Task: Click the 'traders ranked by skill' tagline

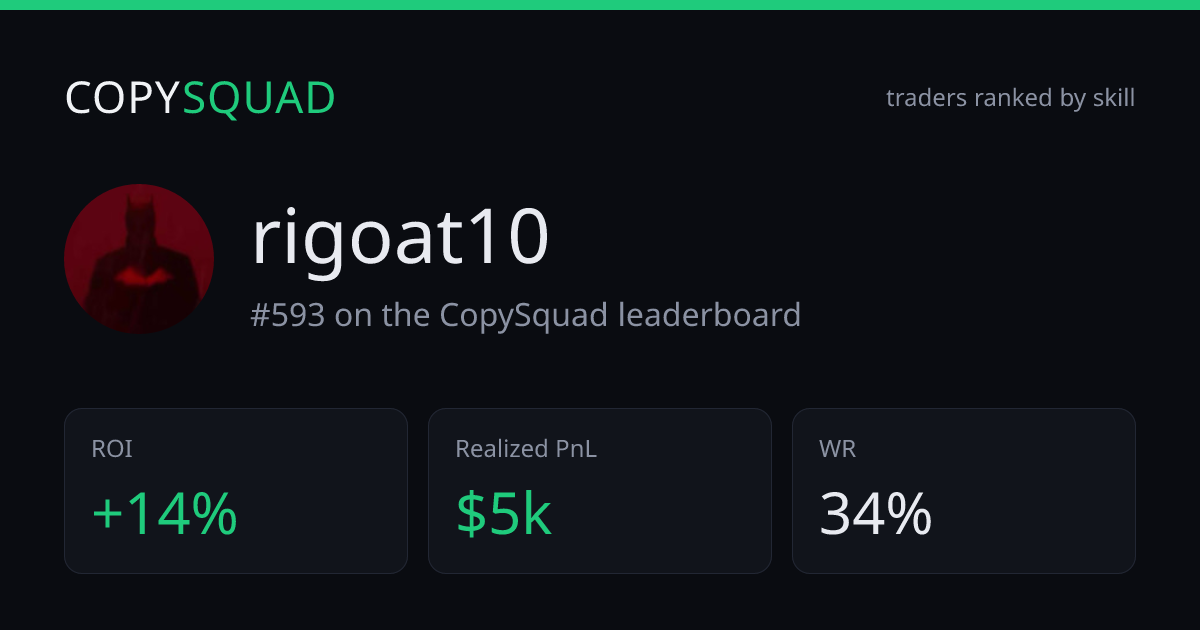Action: (x=1010, y=98)
